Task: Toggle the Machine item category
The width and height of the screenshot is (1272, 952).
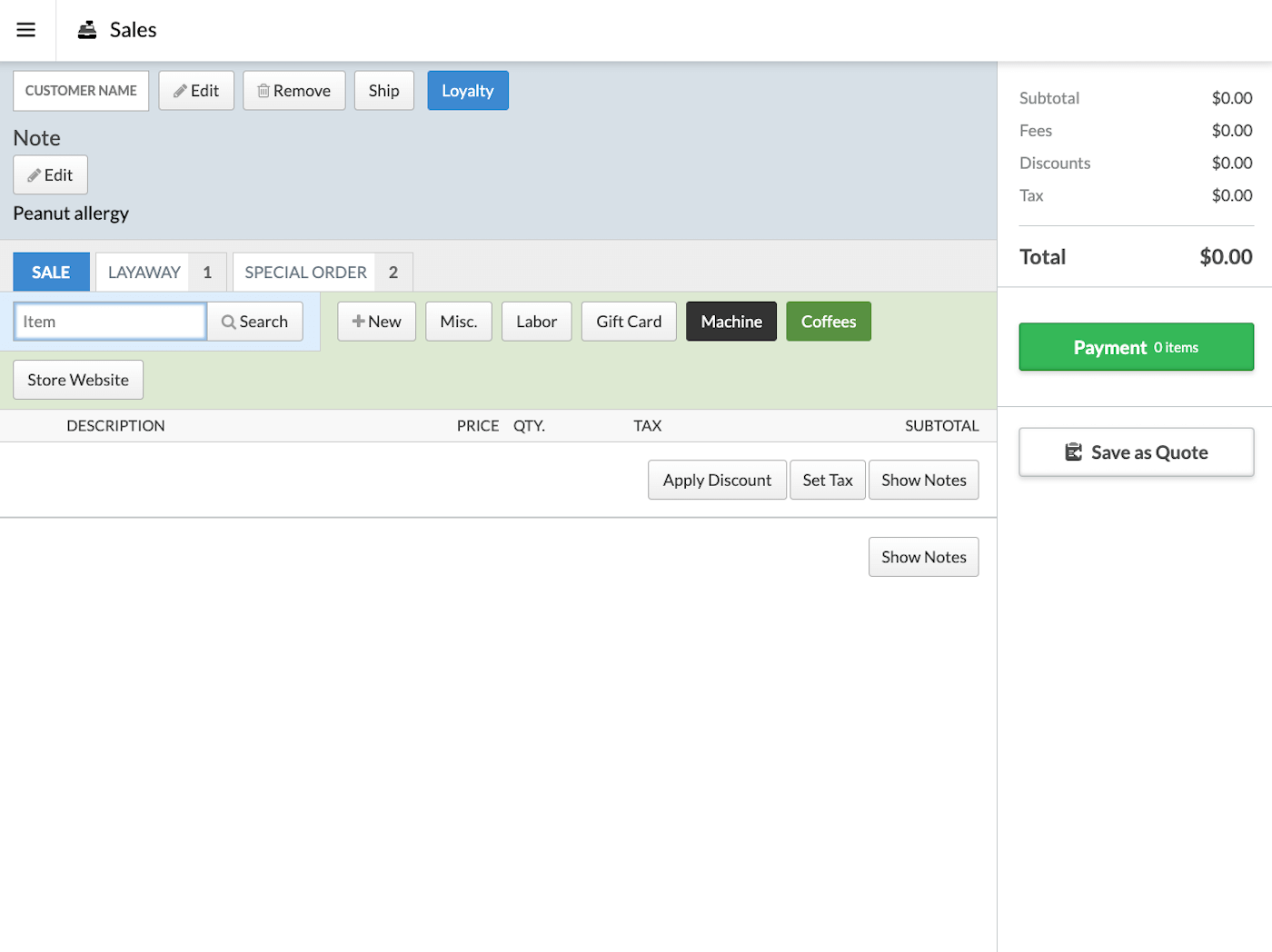Action: (730, 321)
